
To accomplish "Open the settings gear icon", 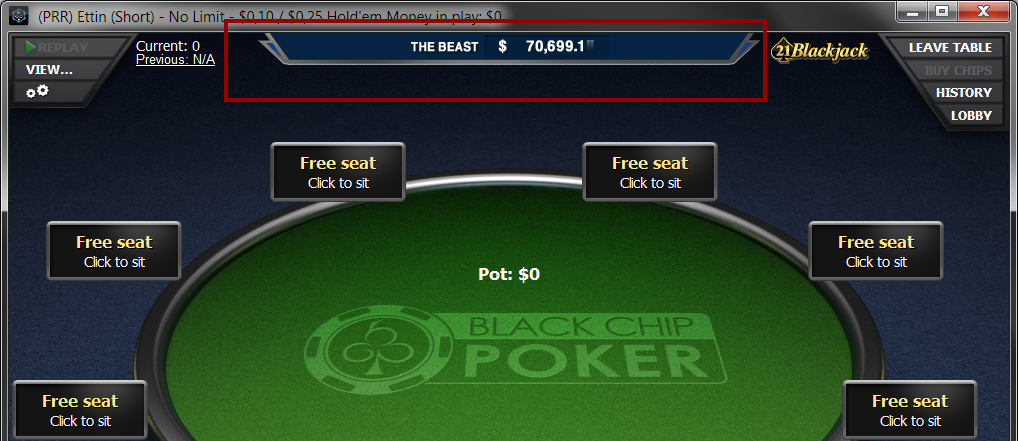I will point(37,92).
